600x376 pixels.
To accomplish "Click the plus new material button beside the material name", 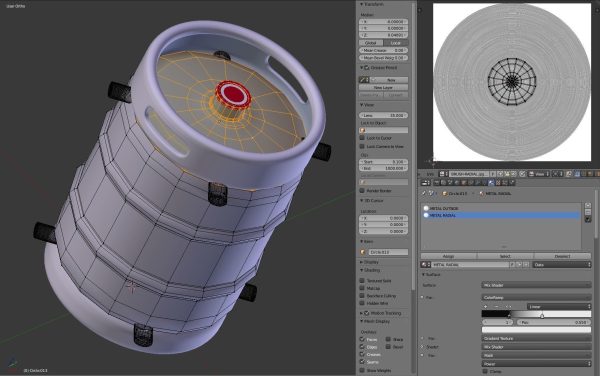I will (519, 264).
